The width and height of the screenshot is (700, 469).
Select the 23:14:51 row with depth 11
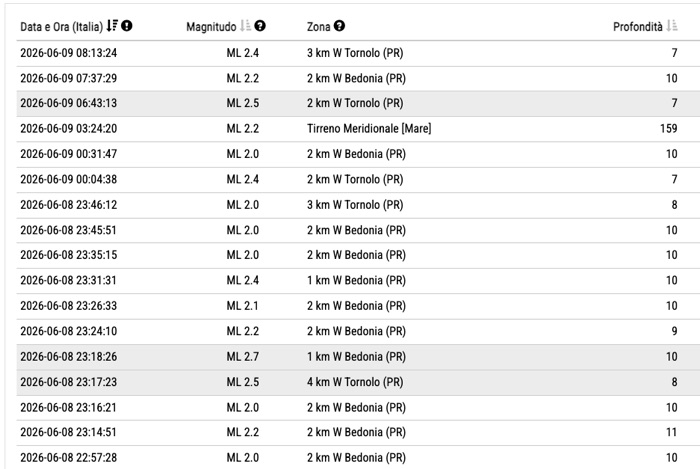[x=358, y=432]
